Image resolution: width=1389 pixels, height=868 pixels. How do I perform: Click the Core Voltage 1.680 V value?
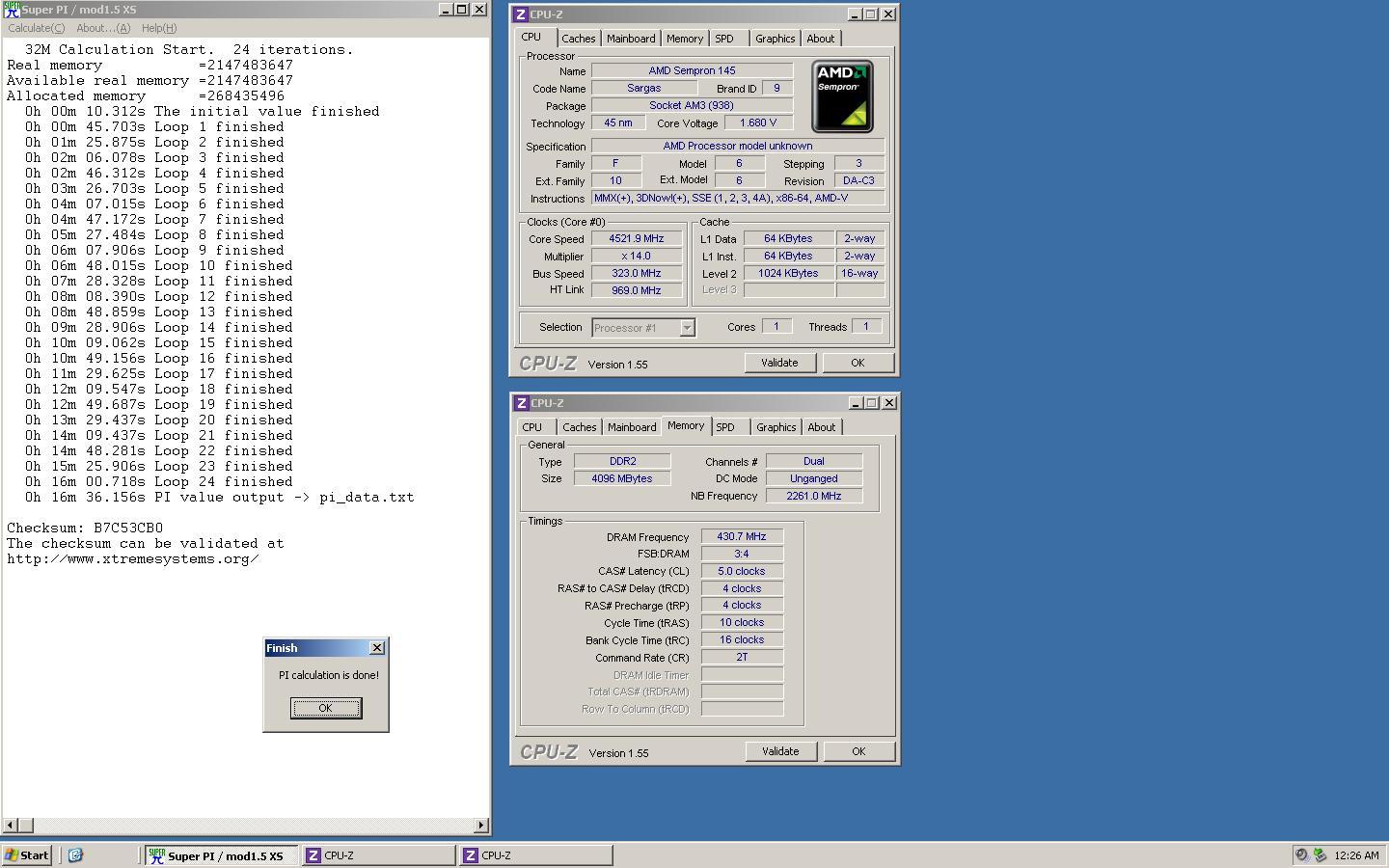tap(758, 122)
